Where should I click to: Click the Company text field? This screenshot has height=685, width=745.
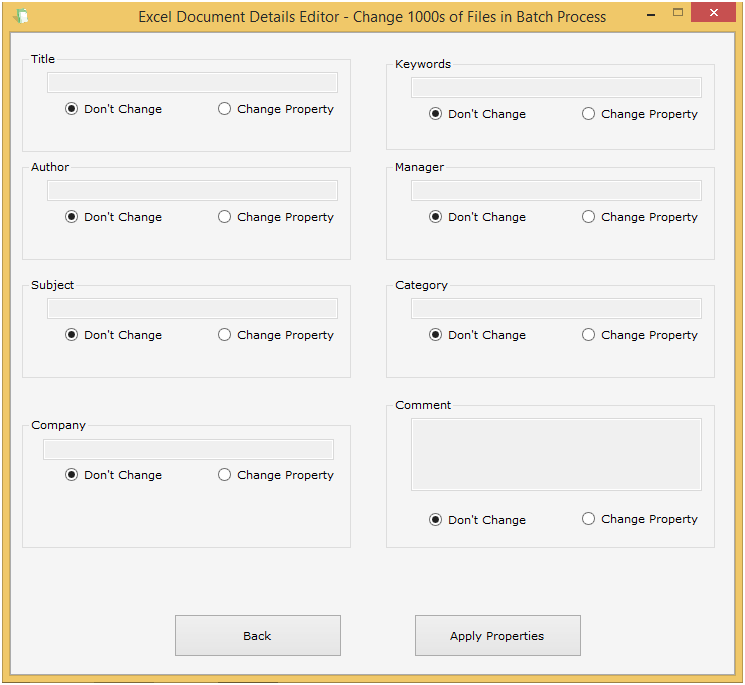(x=189, y=449)
